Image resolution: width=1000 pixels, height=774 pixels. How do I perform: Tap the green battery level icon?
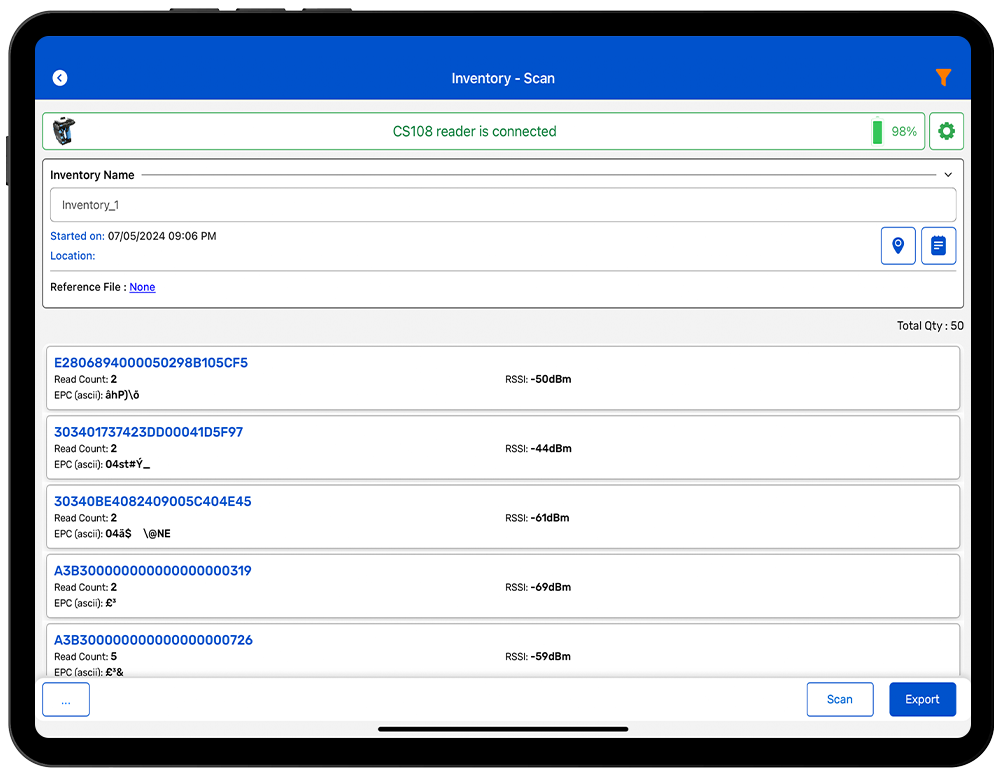point(877,131)
